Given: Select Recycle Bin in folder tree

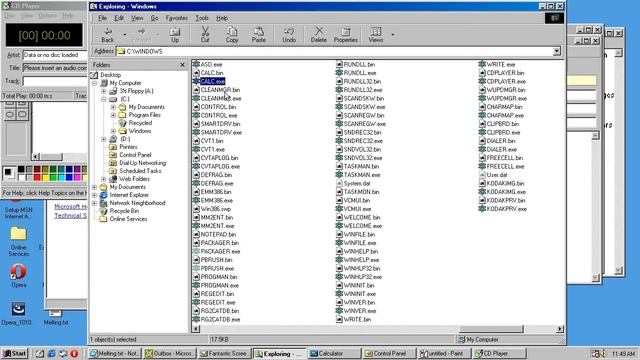Looking at the screenshot, I should (124, 211).
